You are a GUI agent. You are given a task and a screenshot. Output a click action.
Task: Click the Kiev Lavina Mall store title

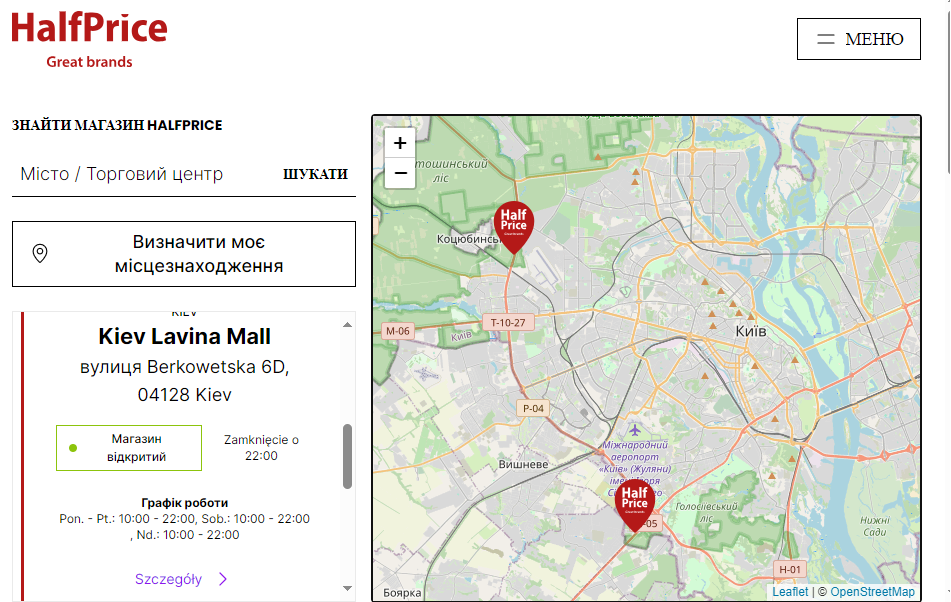point(184,336)
